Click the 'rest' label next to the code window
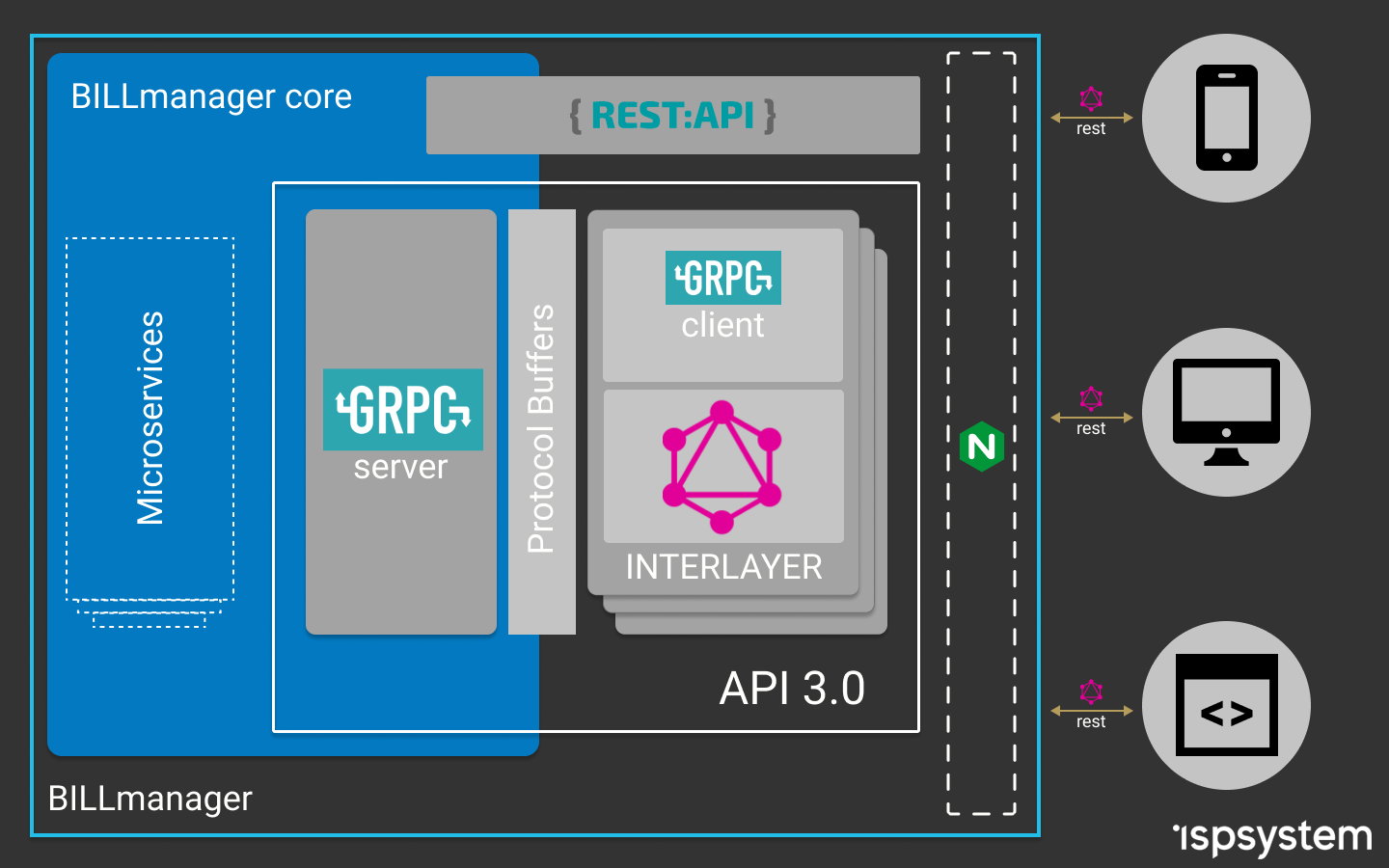The height and width of the screenshot is (868, 1389). pyautogui.click(x=1091, y=722)
